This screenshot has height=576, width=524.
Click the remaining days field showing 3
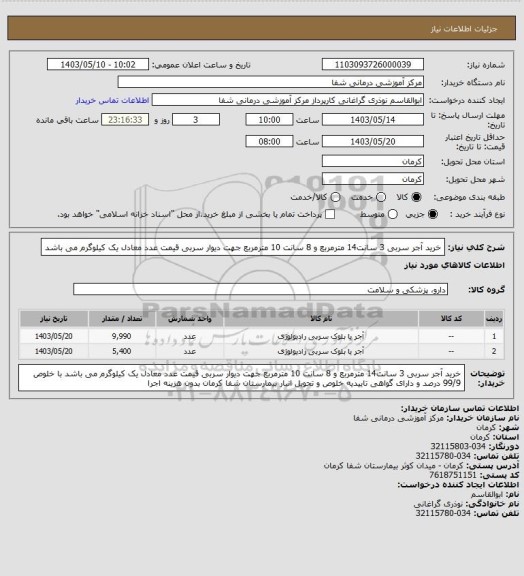[196, 120]
